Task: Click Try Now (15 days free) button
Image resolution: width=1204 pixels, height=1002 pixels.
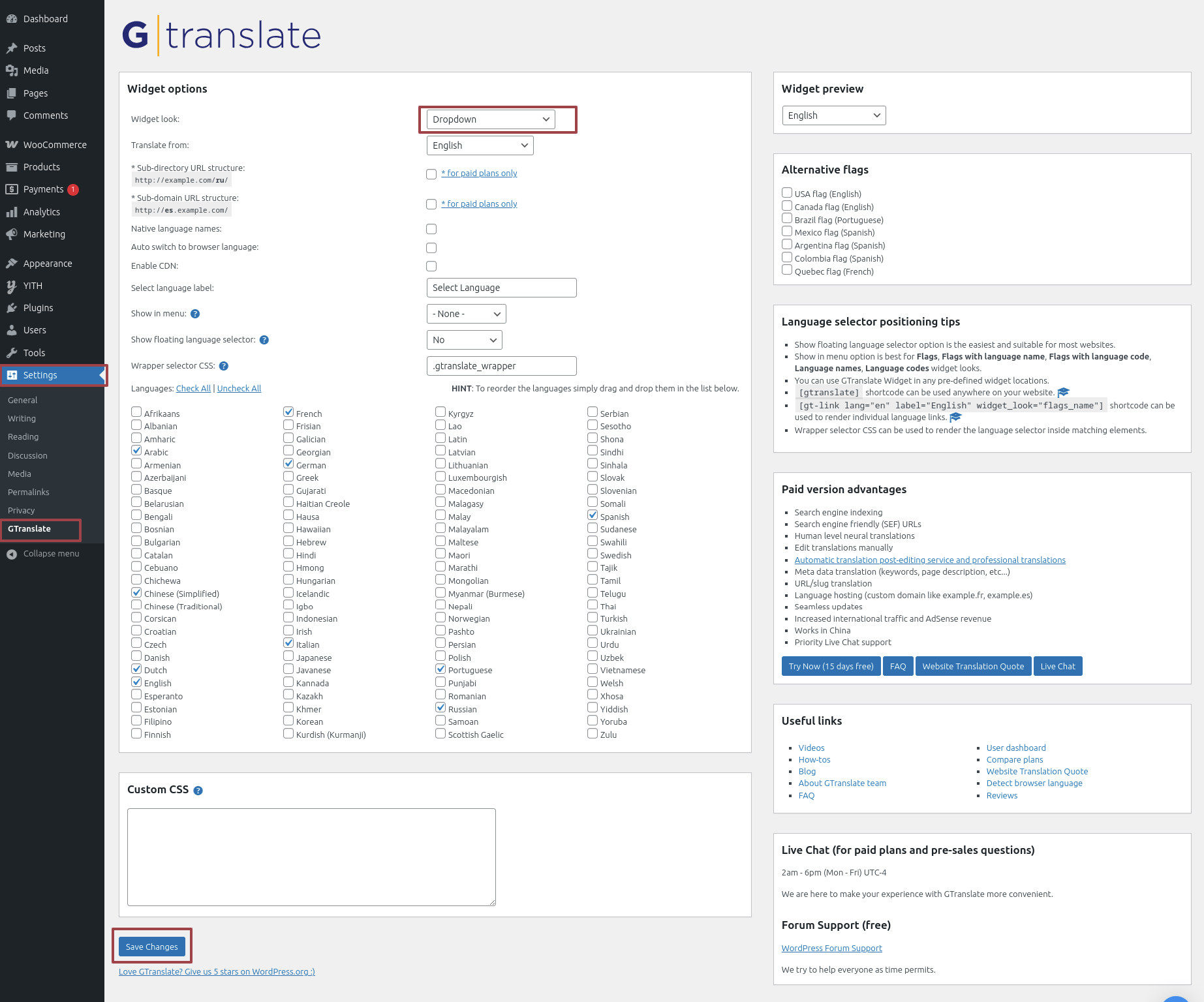Action: tap(831, 666)
